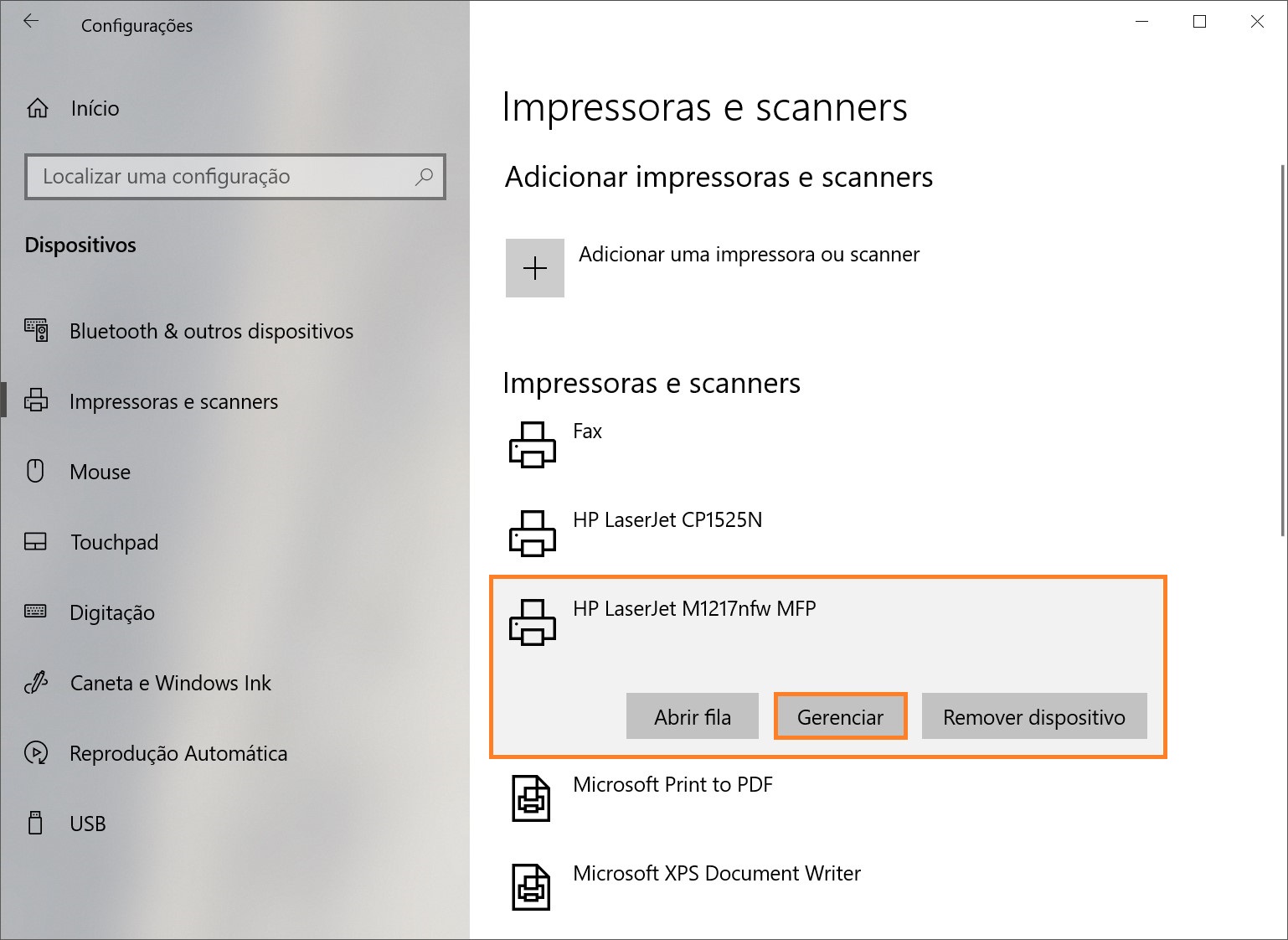Click the Abrir fila button

pos(693,716)
